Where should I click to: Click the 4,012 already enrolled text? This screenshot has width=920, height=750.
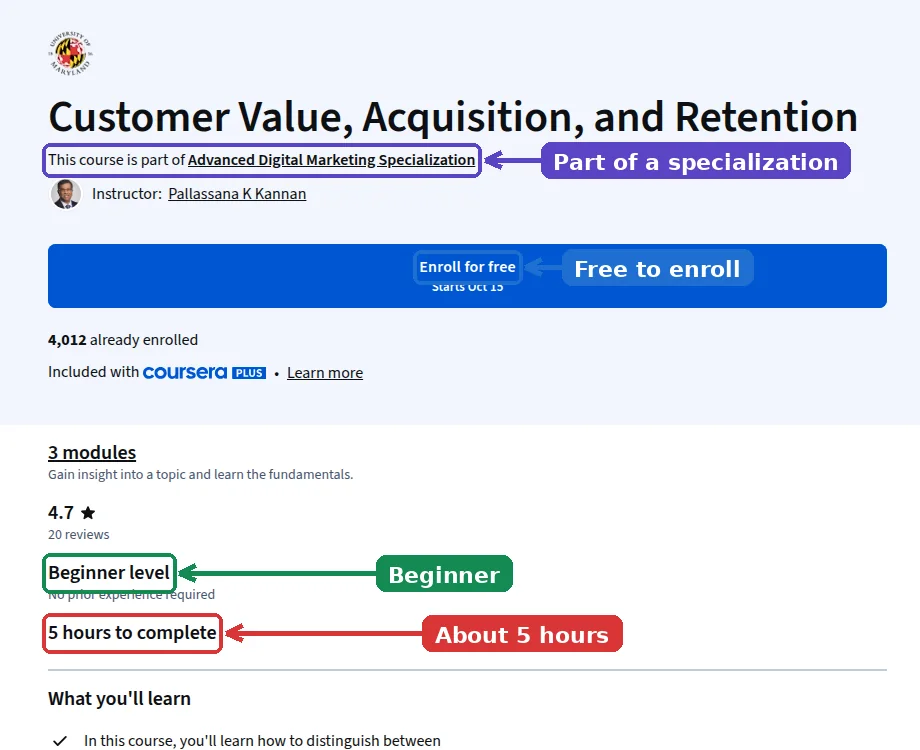click(123, 340)
